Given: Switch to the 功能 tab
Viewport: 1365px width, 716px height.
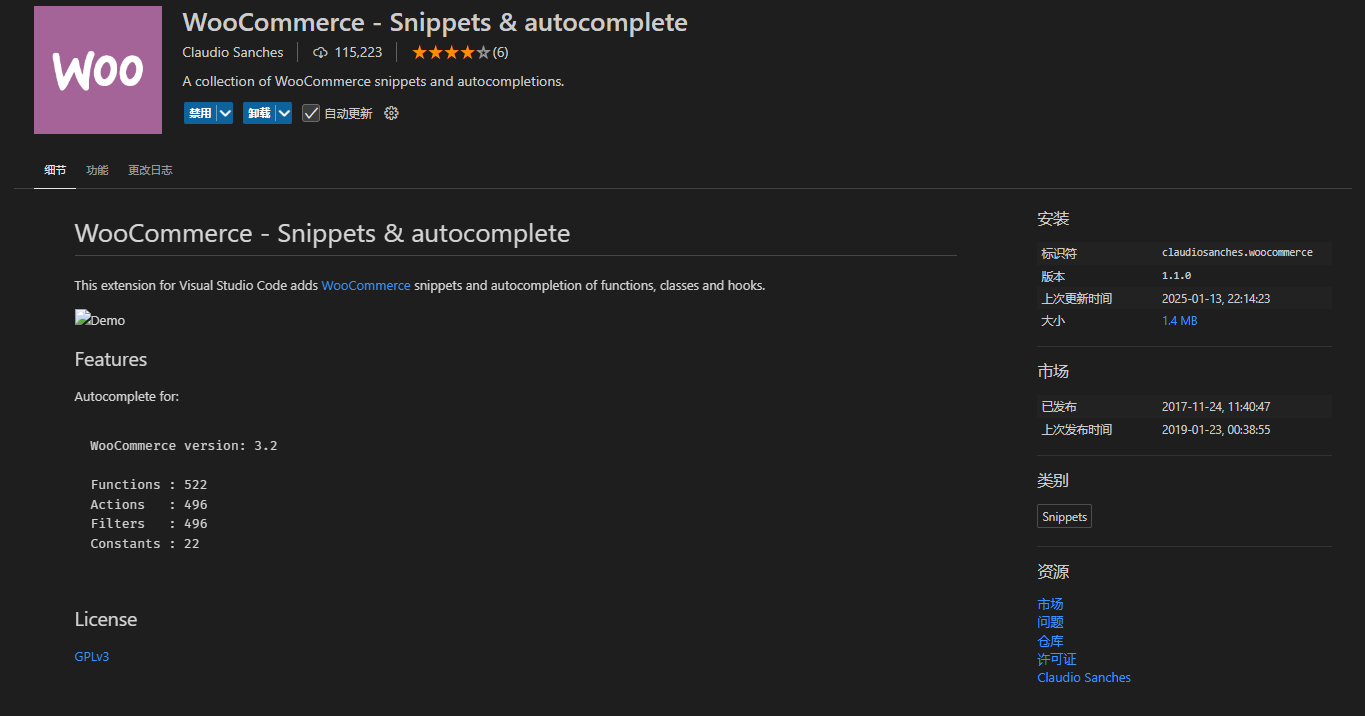Looking at the screenshot, I should [97, 170].
